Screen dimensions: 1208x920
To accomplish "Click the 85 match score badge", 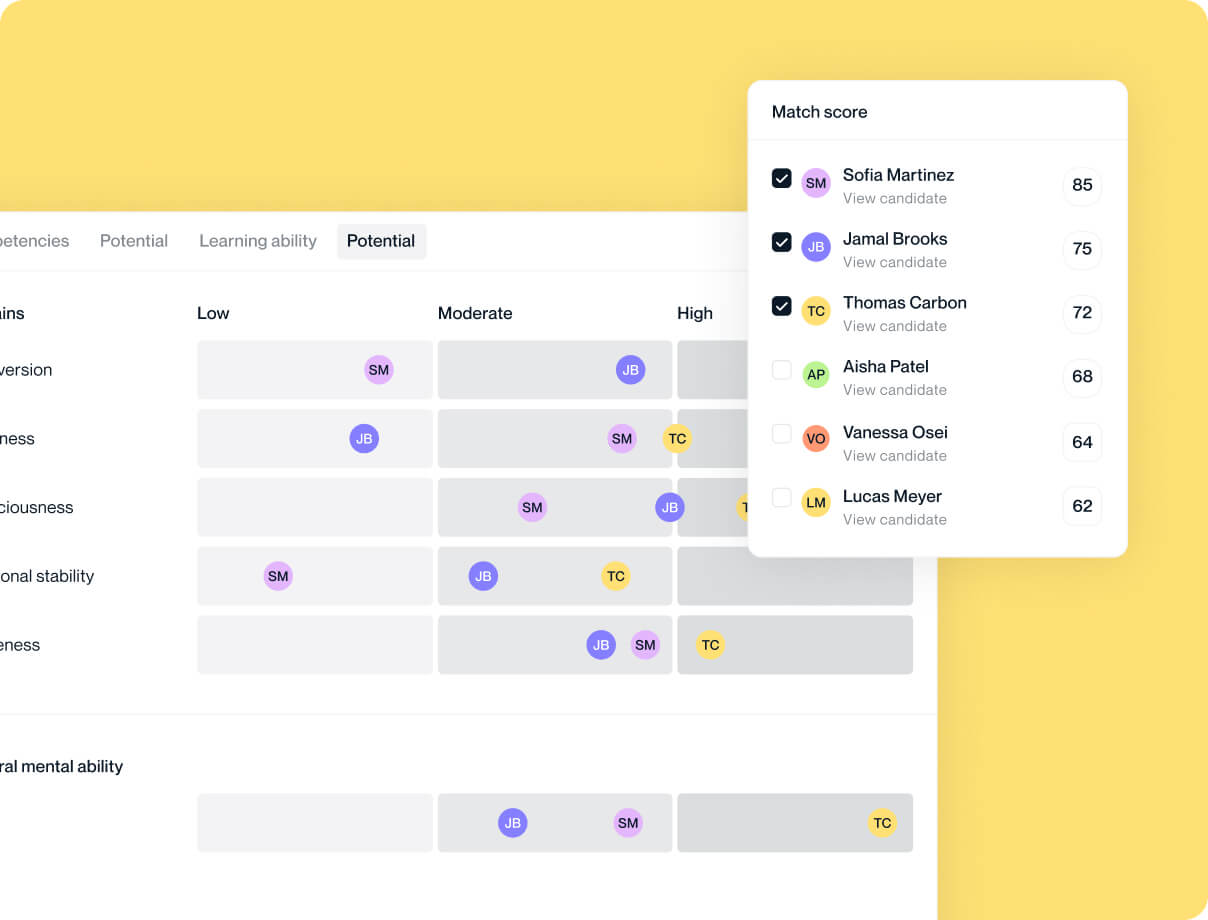I will 1082,185.
